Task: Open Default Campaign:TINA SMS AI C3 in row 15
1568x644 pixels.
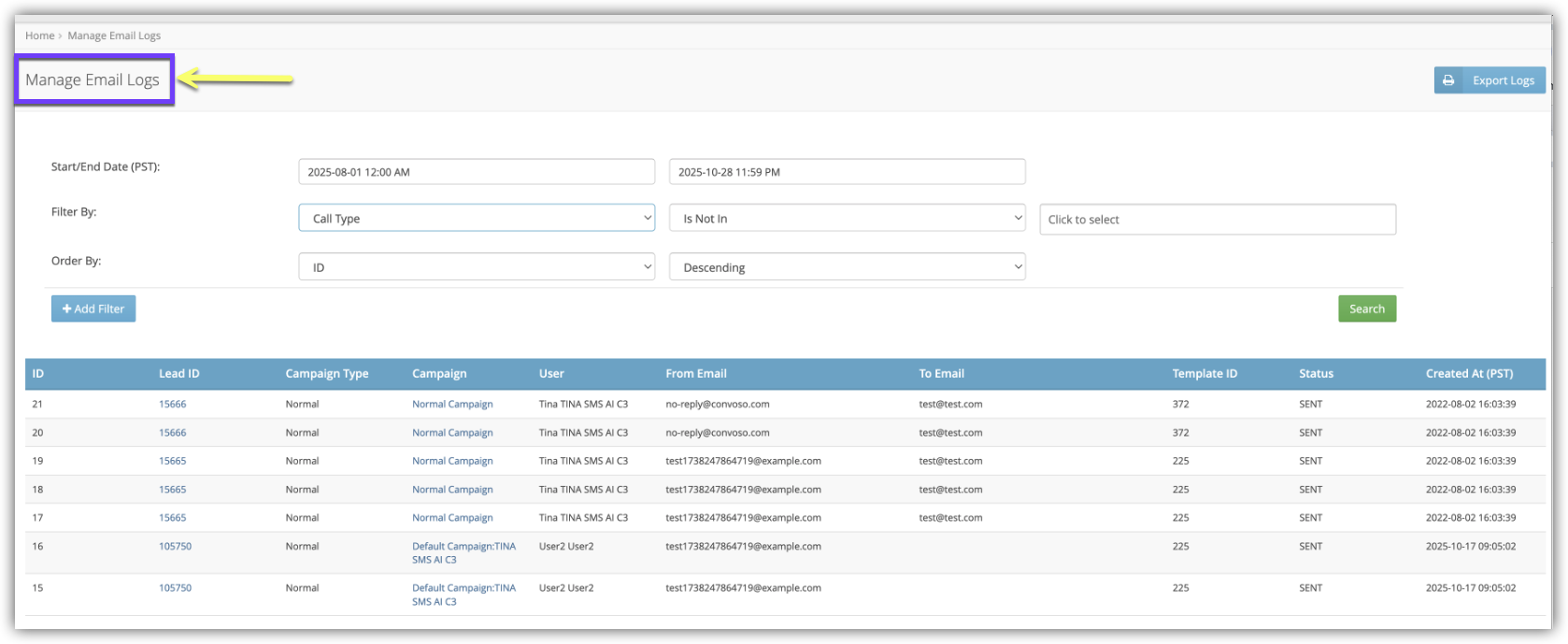Action: click(x=463, y=594)
